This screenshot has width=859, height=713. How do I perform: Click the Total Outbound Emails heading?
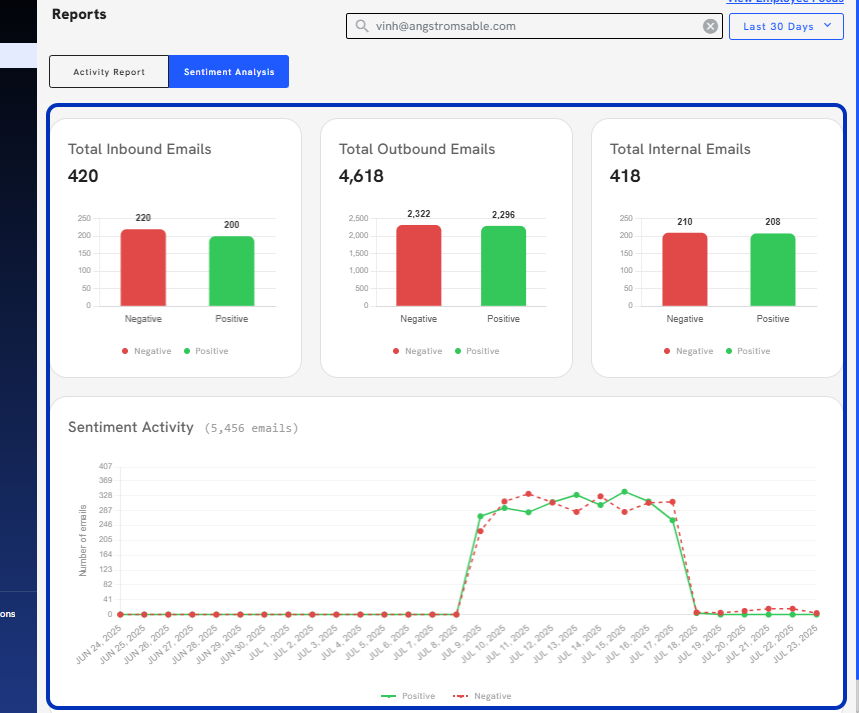pyautogui.click(x=417, y=149)
